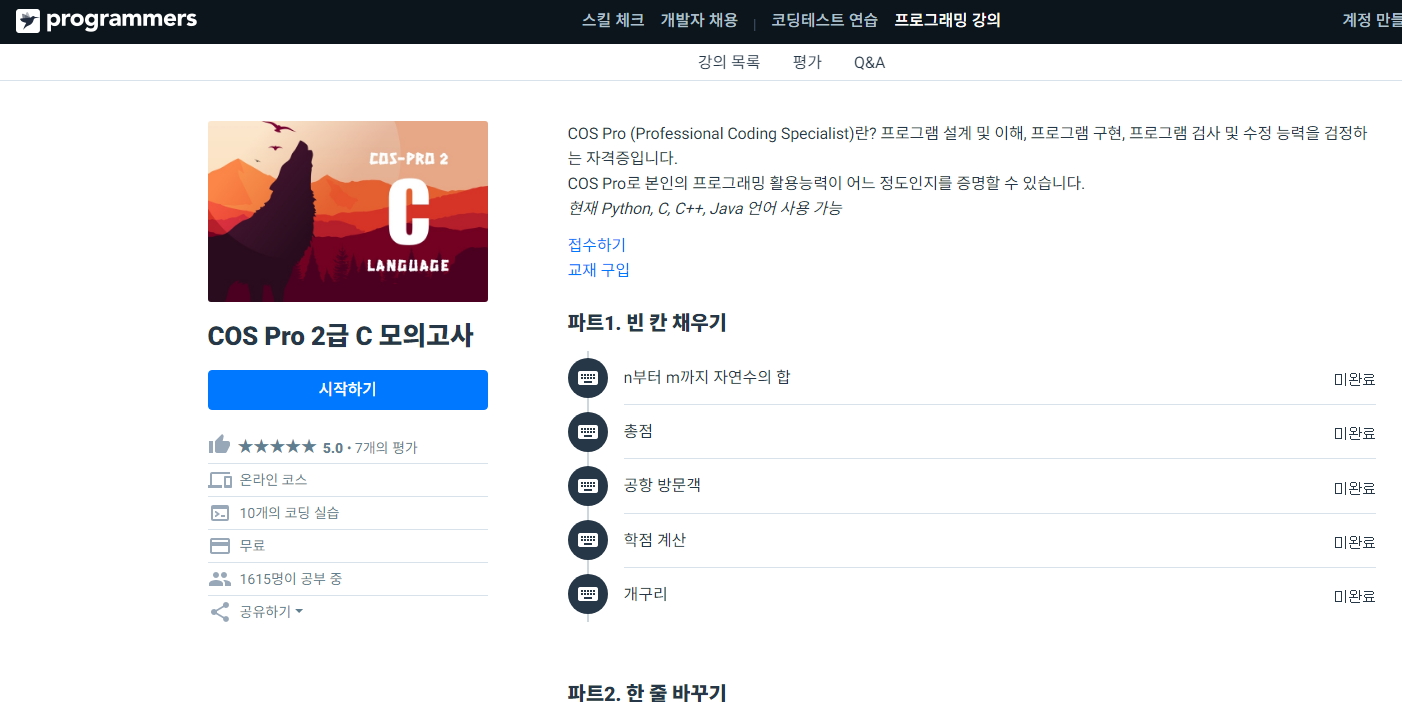
Task: Click the COS Pro 2급 C 모의고사 title
Action: click(x=340, y=336)
